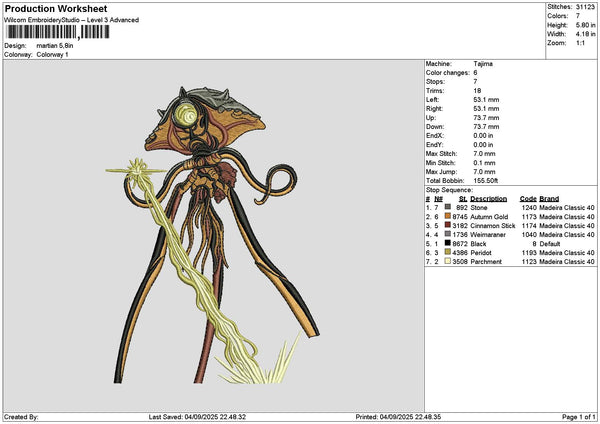Click the Min Stitch value '0.1 mm'
600x424 pixels.
[x=484, y=163]
